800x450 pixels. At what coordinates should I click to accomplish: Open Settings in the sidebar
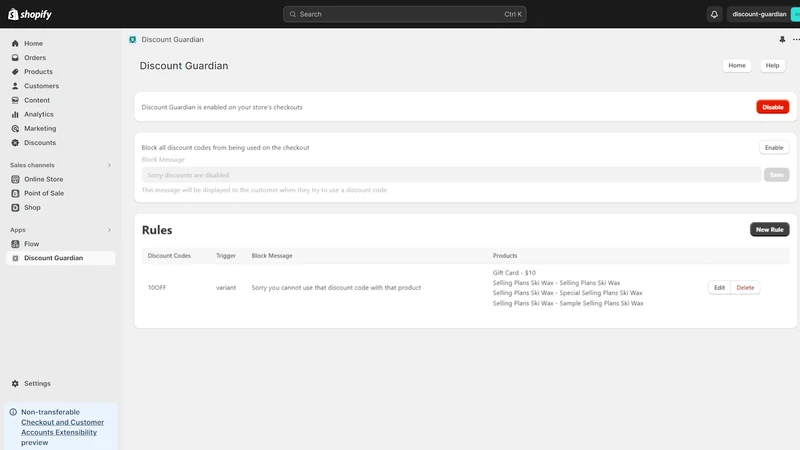tap(37, 383)
